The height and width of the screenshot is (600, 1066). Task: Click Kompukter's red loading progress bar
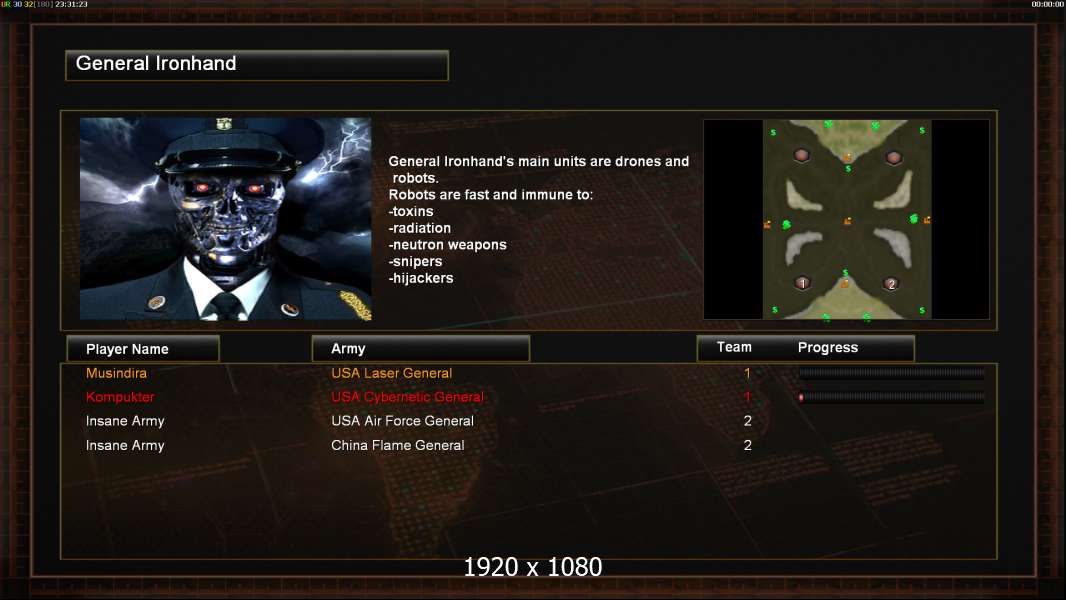pos(891,397)
